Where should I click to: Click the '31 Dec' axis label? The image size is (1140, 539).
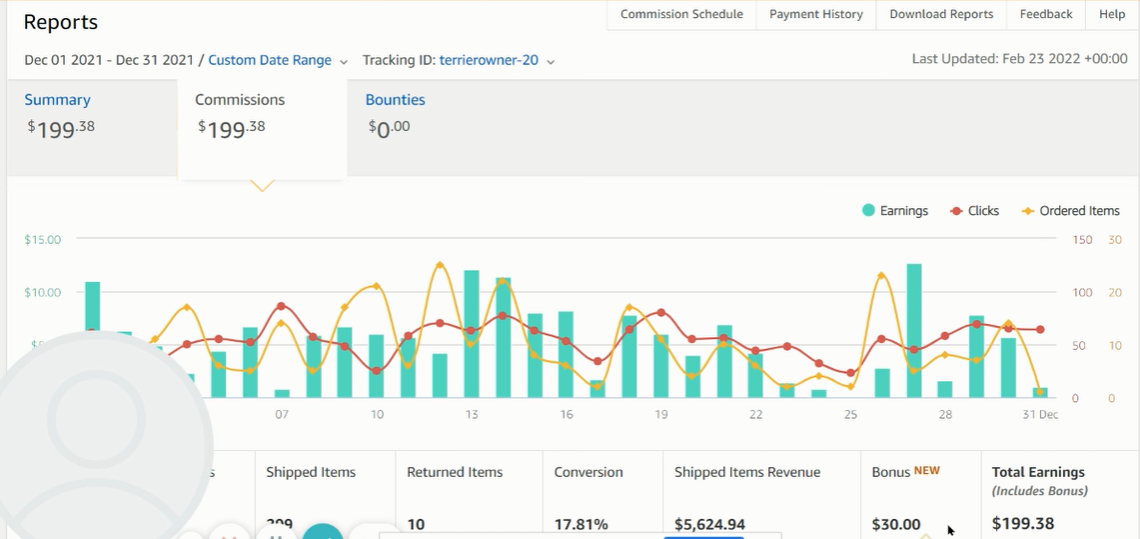coord(1039,415)
